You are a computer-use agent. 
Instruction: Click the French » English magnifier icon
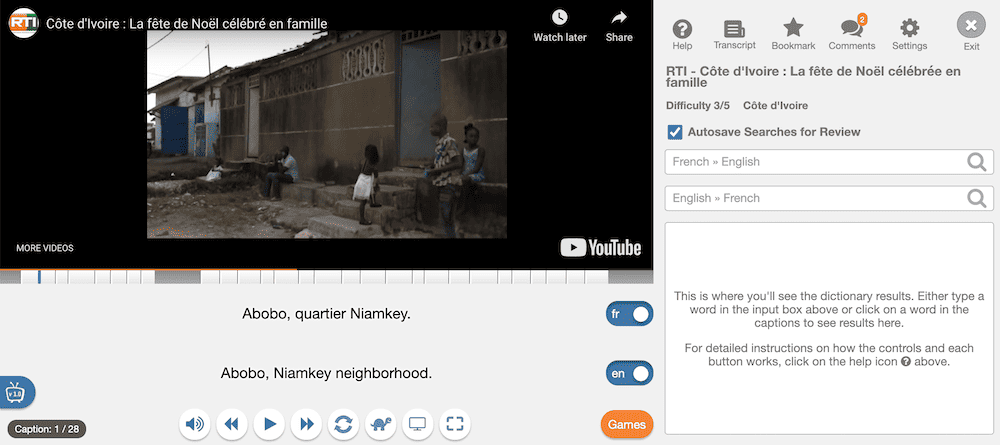coord(976,162)
